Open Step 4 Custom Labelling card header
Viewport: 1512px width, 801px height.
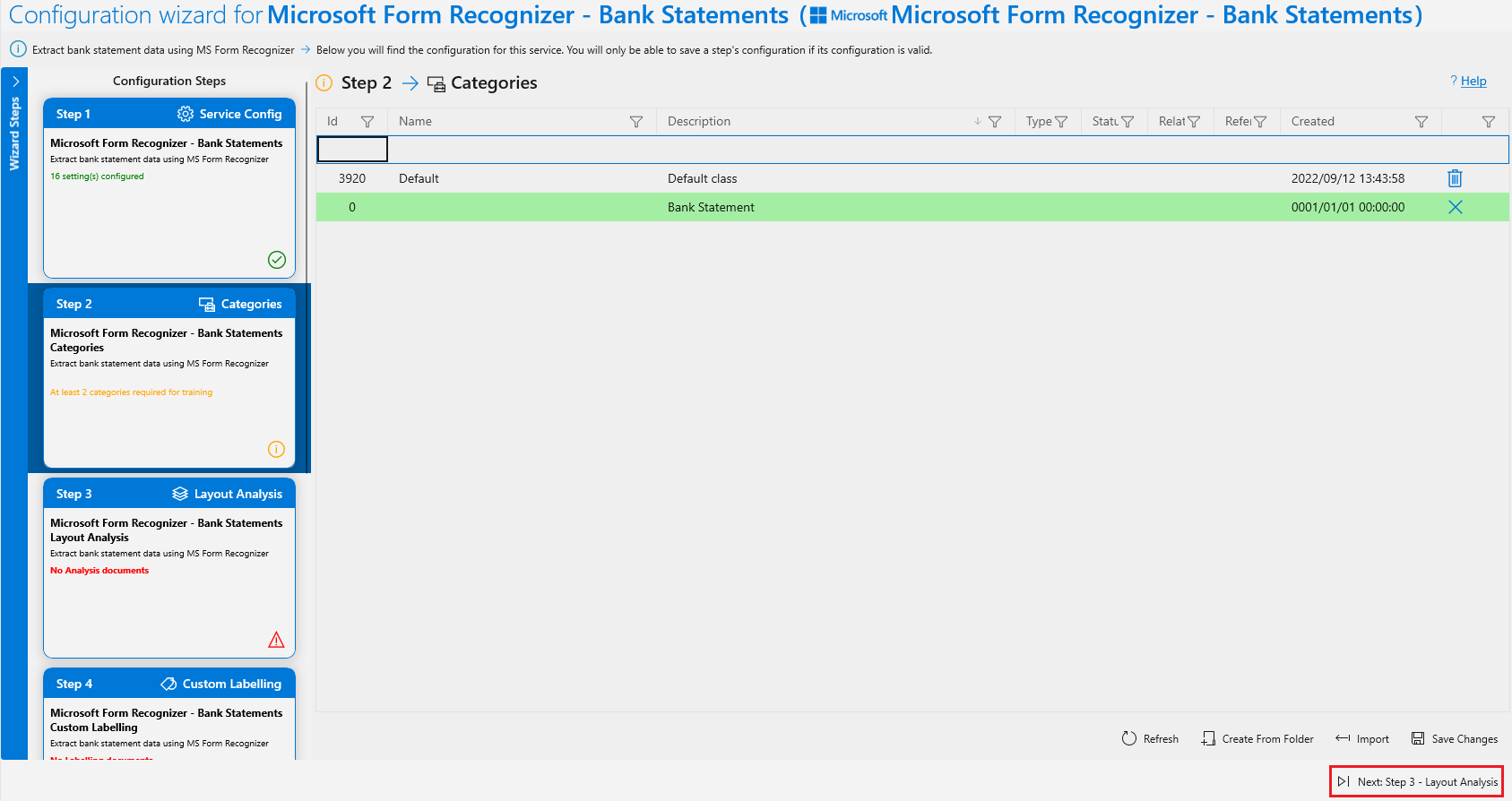(x=169, y=684)
